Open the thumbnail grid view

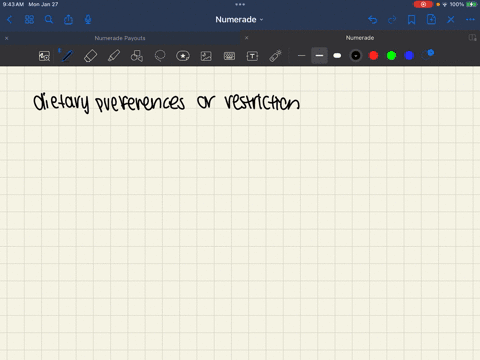pyautogui.click(x=29, y=20)
